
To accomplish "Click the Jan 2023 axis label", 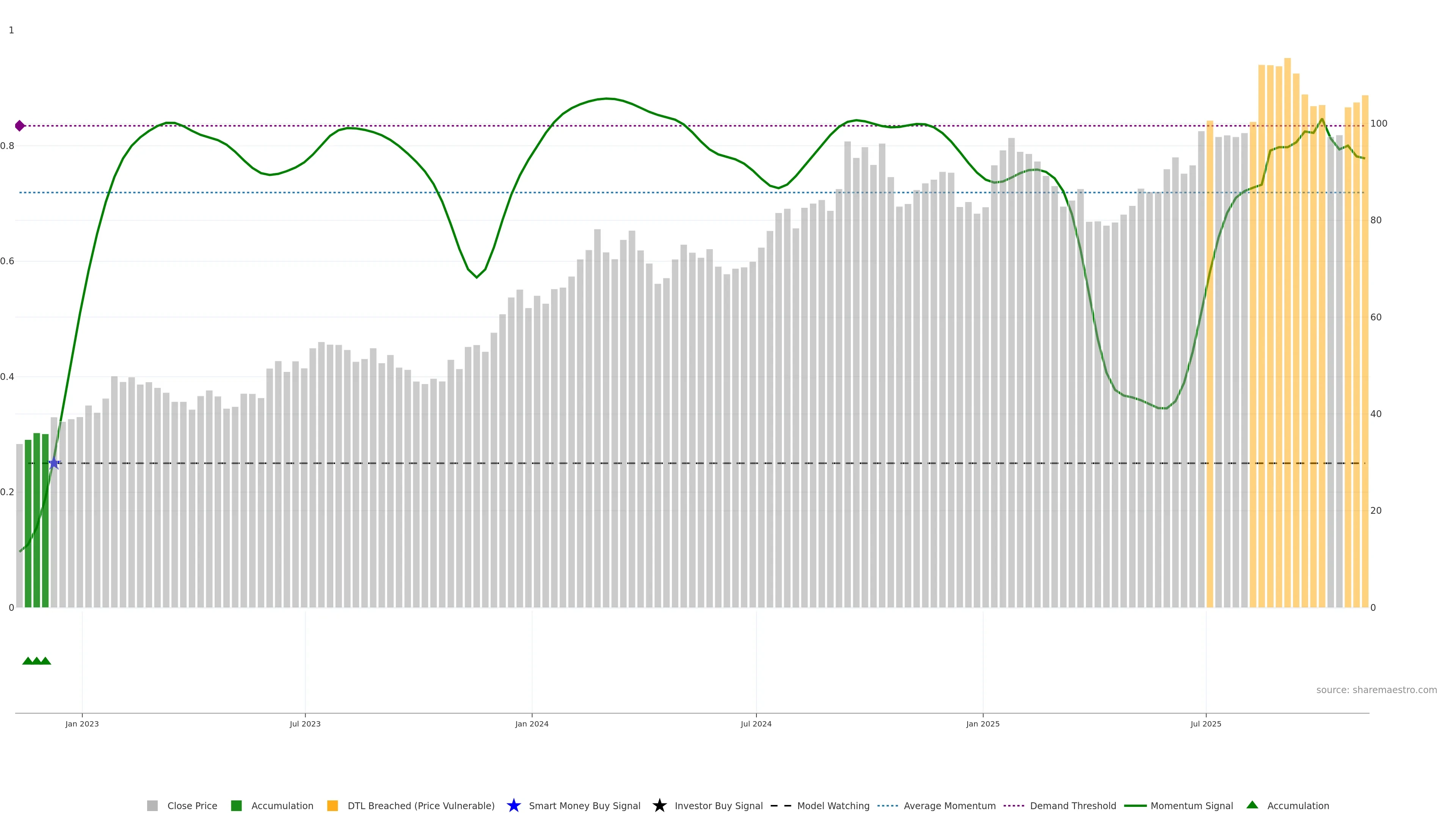I will pos(82,723).
